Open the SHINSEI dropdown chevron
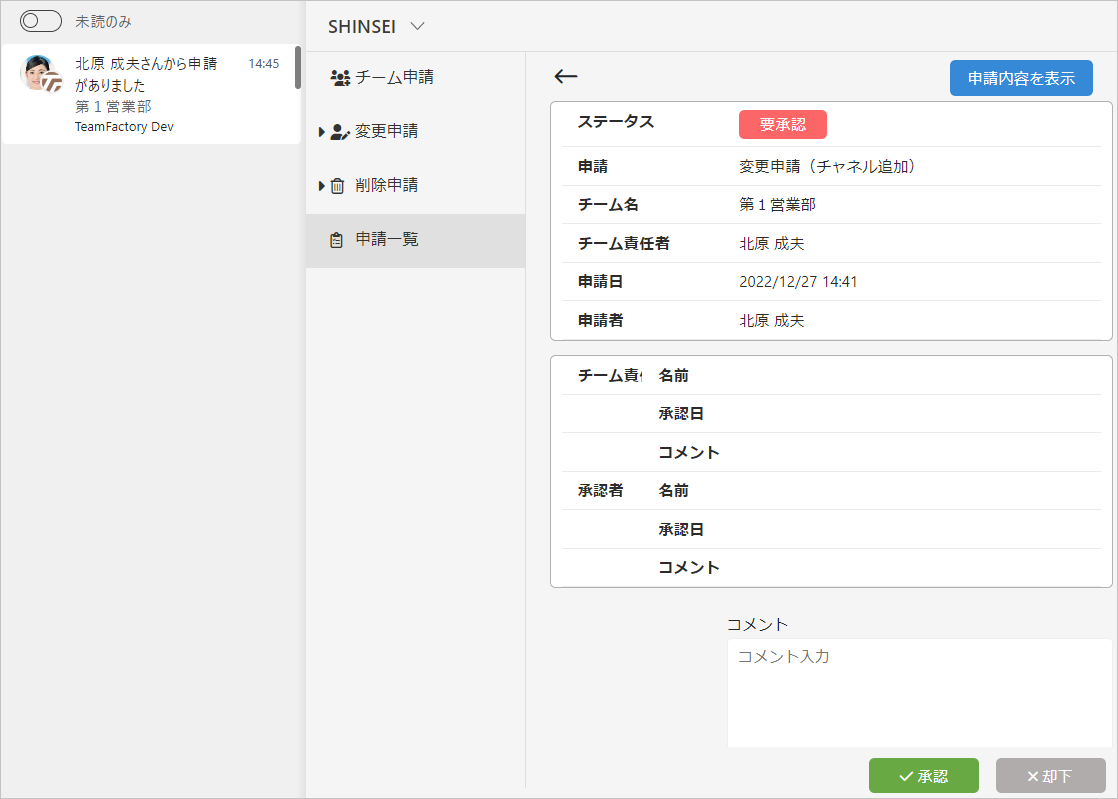 click(418, 26)
